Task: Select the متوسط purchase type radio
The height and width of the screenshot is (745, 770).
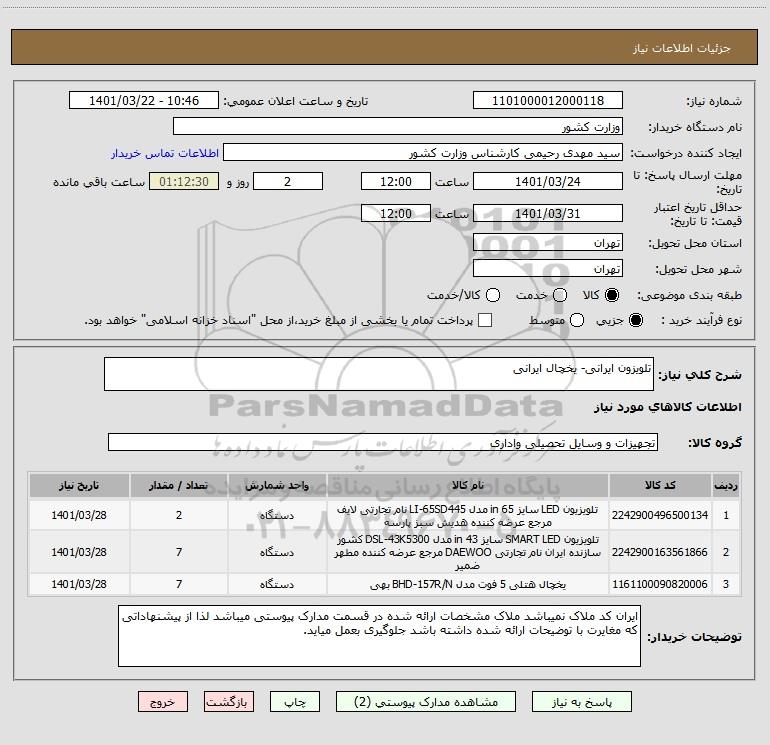Action: click(577, 320)
